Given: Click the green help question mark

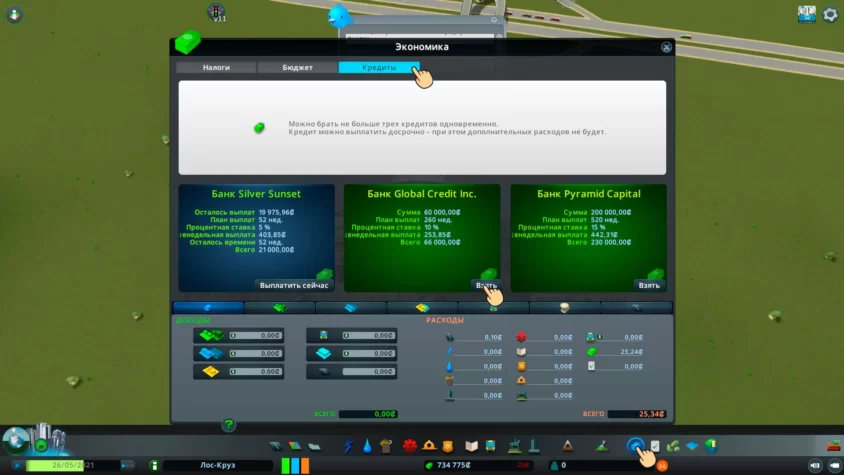Looking at the screenshot, I should 228,425.
